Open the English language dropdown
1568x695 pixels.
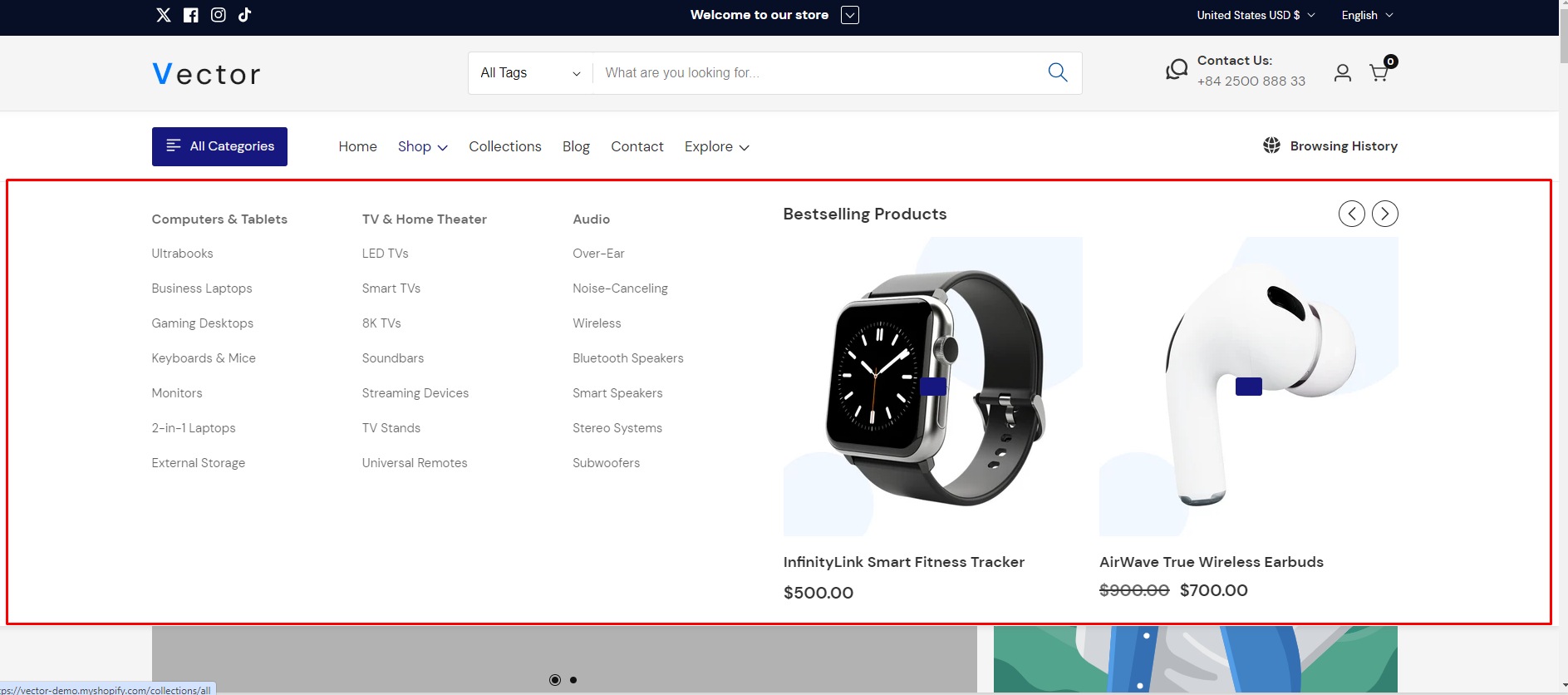[x=1367, y=15]
